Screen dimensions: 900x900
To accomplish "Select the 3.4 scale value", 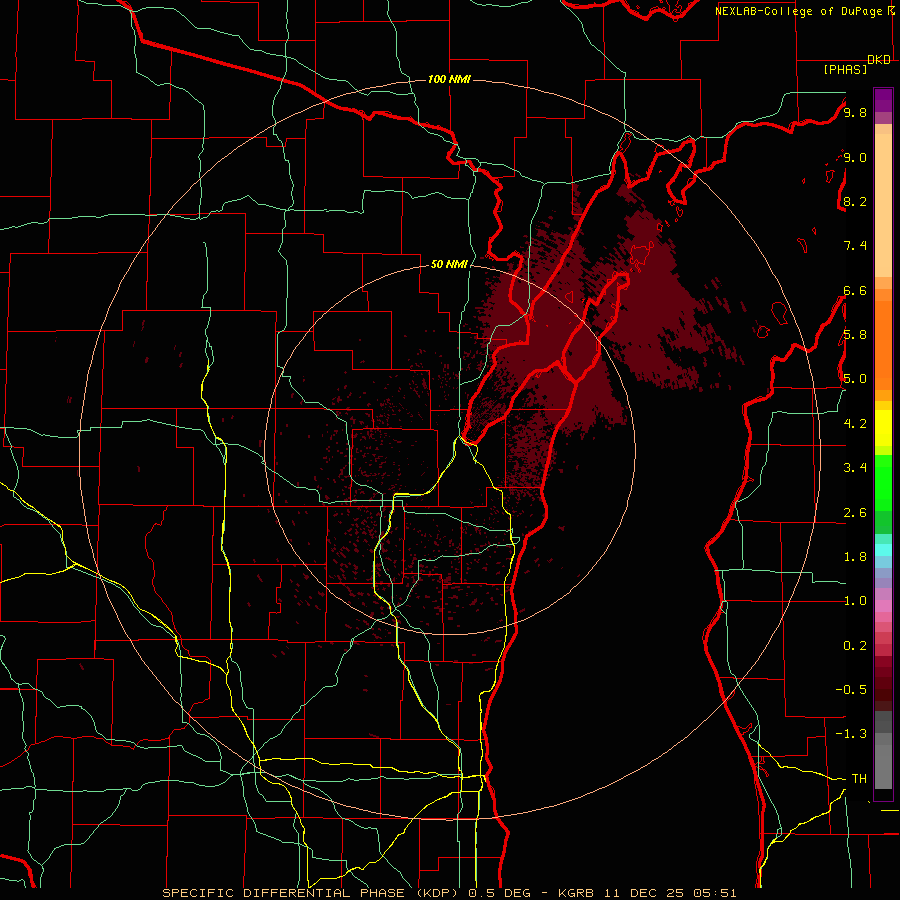I will [855, 468].
